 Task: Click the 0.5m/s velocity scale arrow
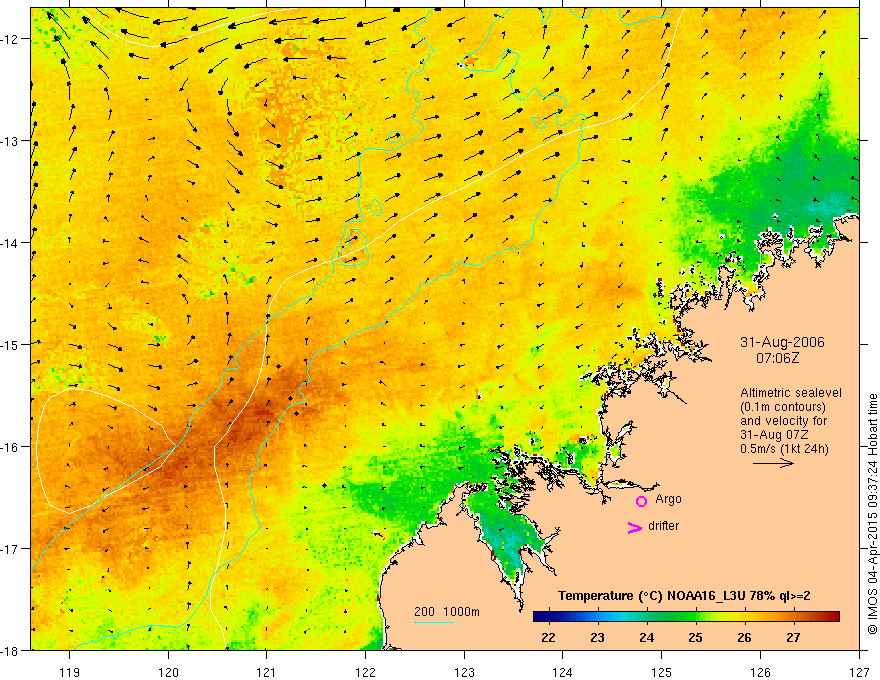[773, 463]
